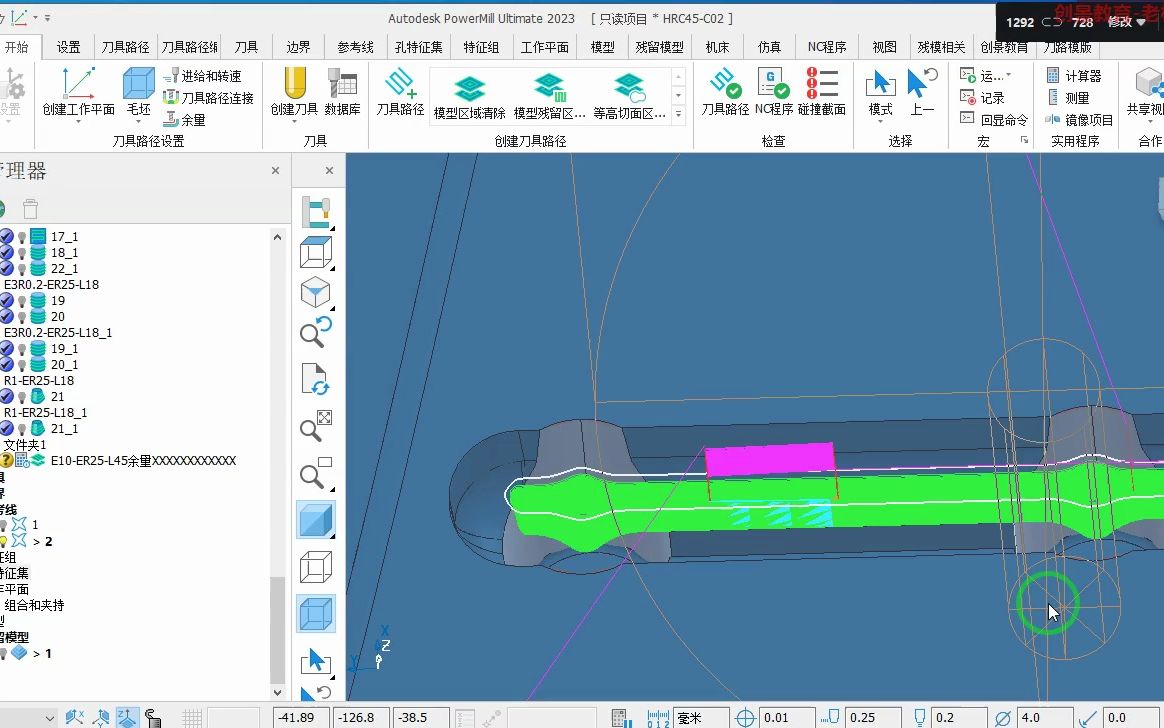This screenshot has width=1164, height=728.
Task: Expand the 创建刀具 dropdown arrow
Action: pyautogui.click(x=295, y=122)
